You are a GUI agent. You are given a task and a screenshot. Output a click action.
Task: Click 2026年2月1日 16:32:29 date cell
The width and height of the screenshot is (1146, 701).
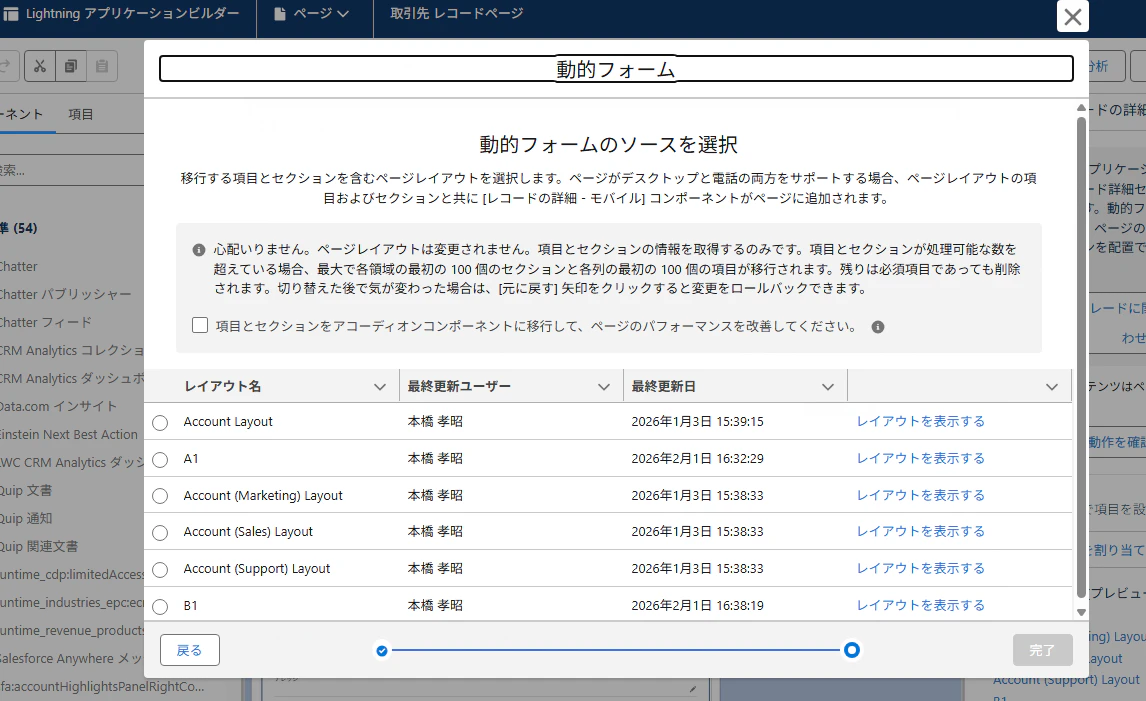click(x=697, y=458)
